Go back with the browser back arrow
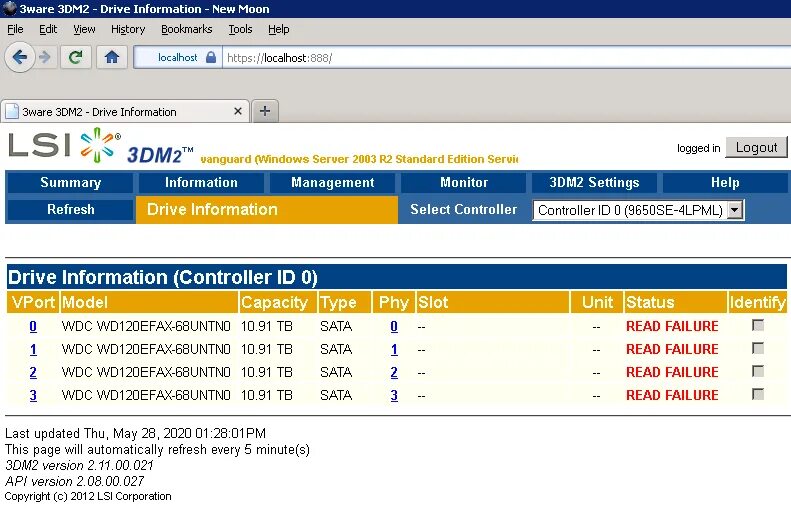The height and width of the screenshot is (512, 791). pyautogui.click(x=20, y=57)
